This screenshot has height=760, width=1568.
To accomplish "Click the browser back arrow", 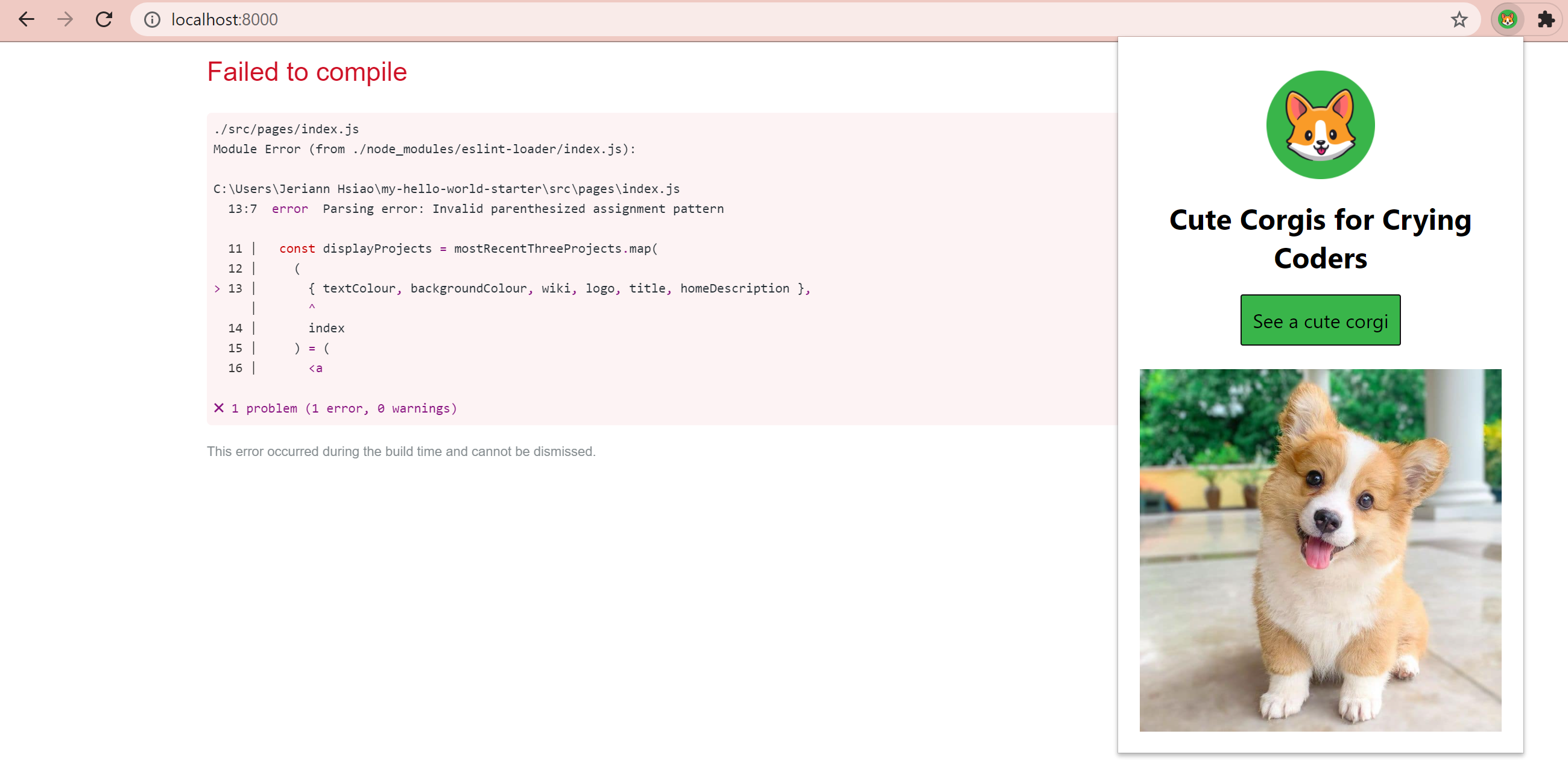I will (x=26, y=19).
